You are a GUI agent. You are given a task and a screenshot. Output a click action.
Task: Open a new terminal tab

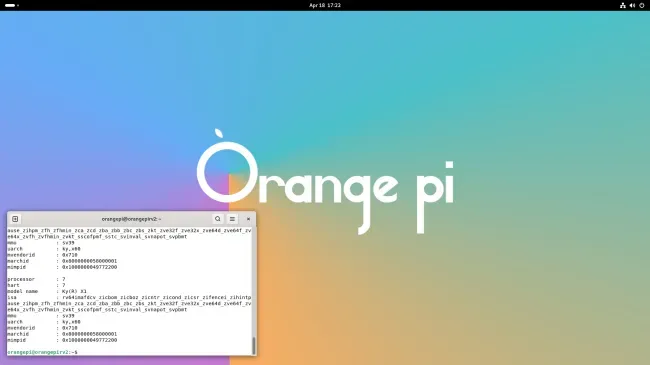tap(15, 219)
